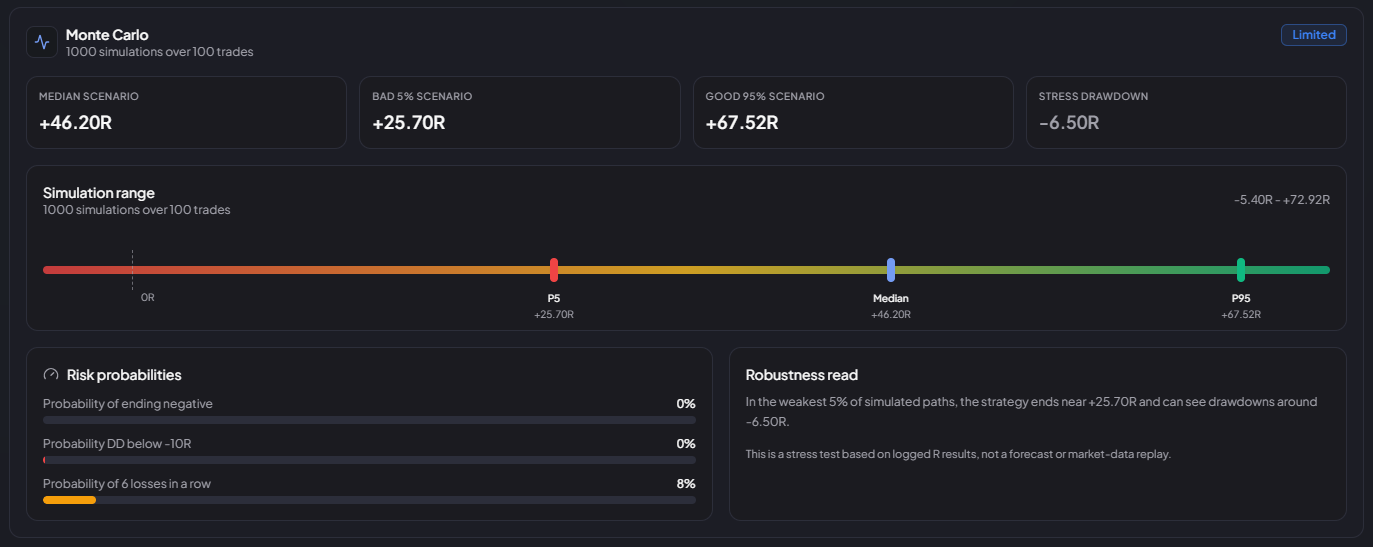Click the 0R dashed line label
The height and width of the screenshot is (547, 1373).
(x=147, y=298)
